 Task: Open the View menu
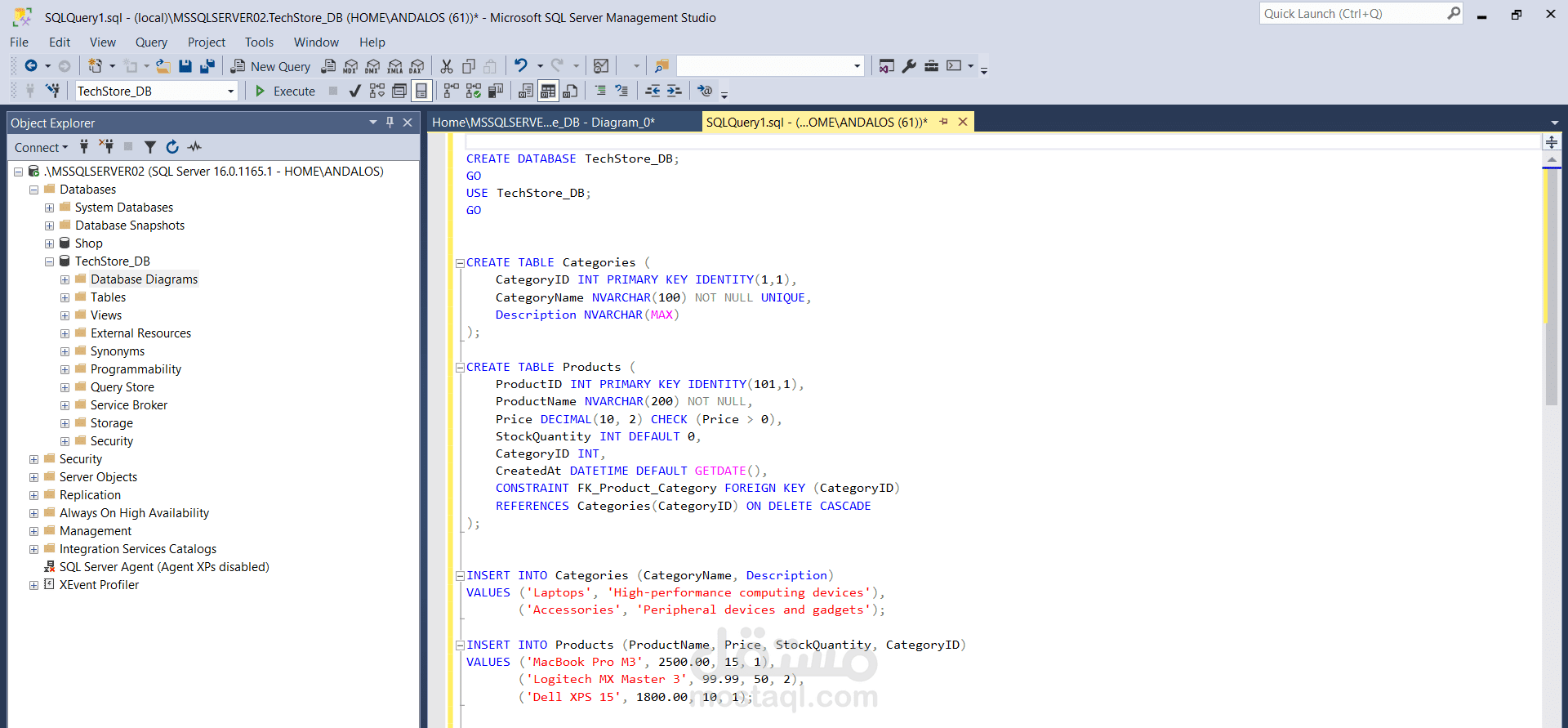[103, 42]
